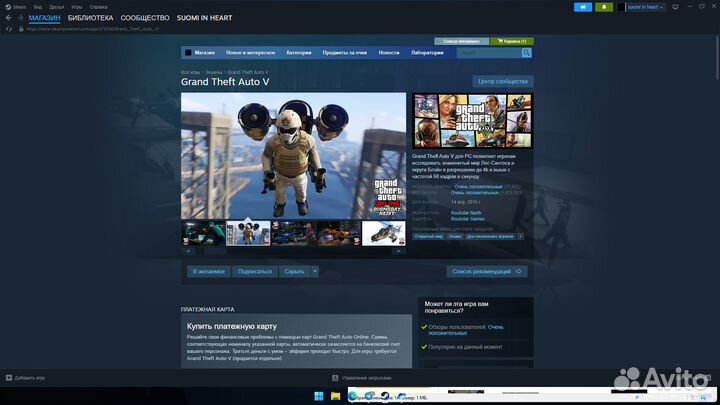Click Добавить игру at bottom left
Viewport: 720px width, 405px height.
(30, 378)
